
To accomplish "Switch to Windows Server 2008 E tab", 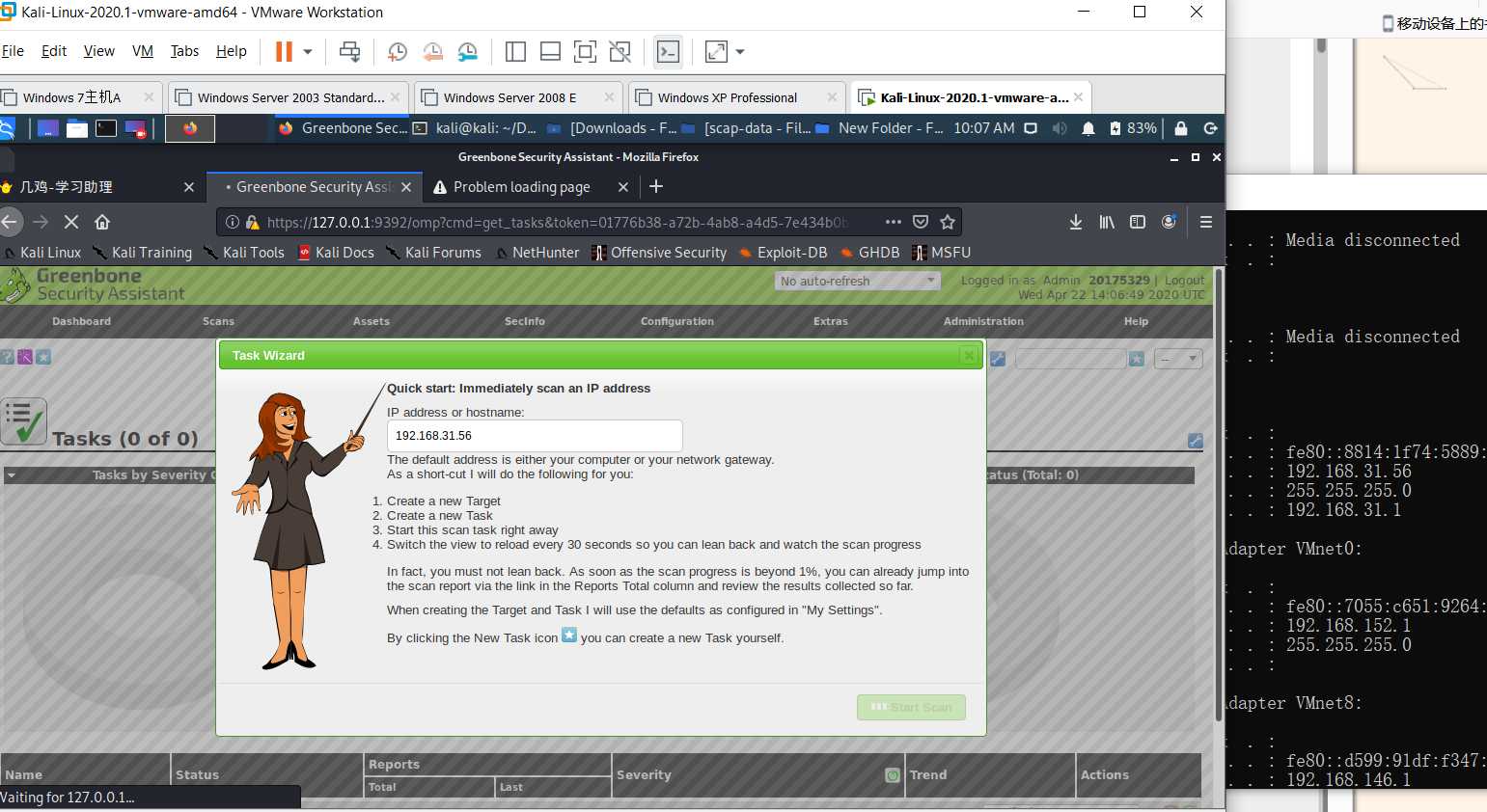I will coord(519,97).
